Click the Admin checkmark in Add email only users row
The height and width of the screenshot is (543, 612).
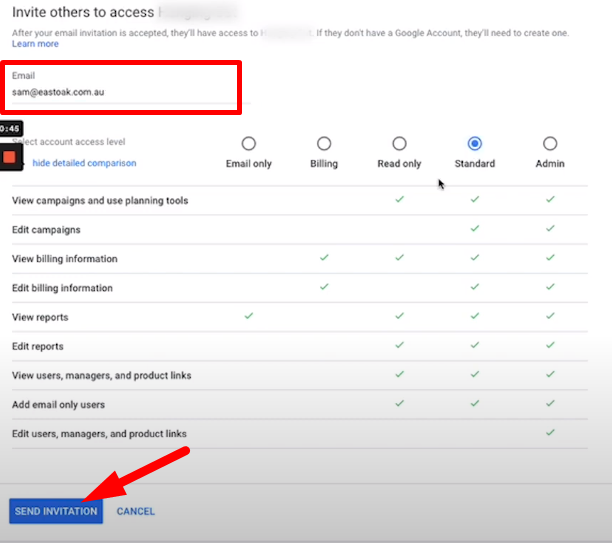coord(550,403)
